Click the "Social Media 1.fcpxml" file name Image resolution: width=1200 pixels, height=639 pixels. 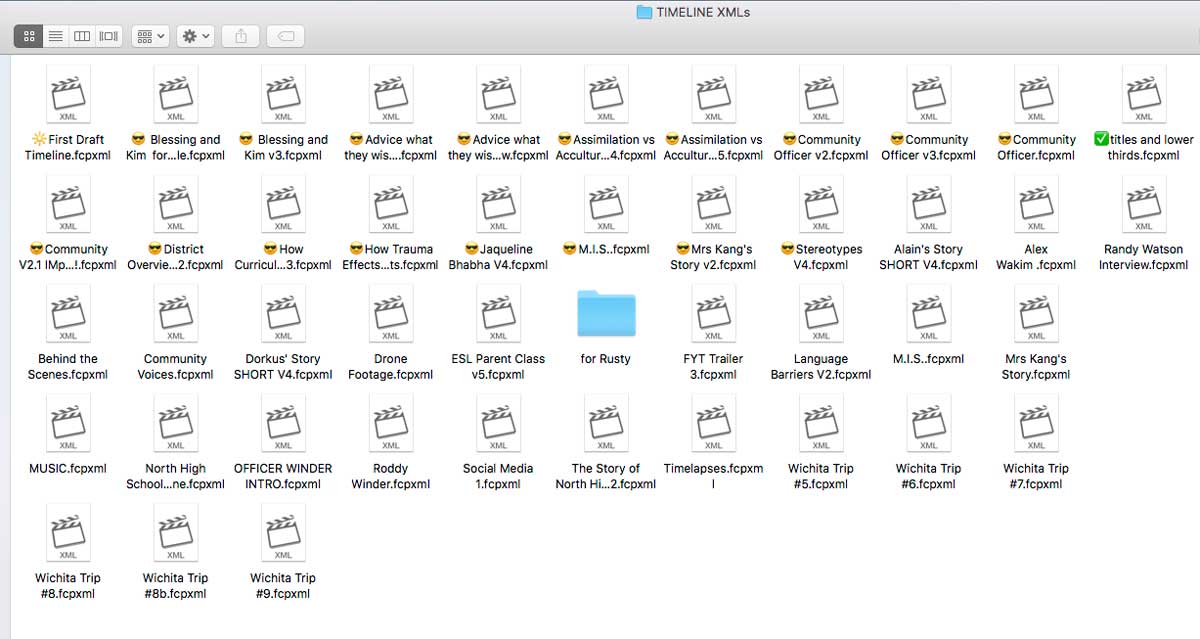(x=498, y=476)
